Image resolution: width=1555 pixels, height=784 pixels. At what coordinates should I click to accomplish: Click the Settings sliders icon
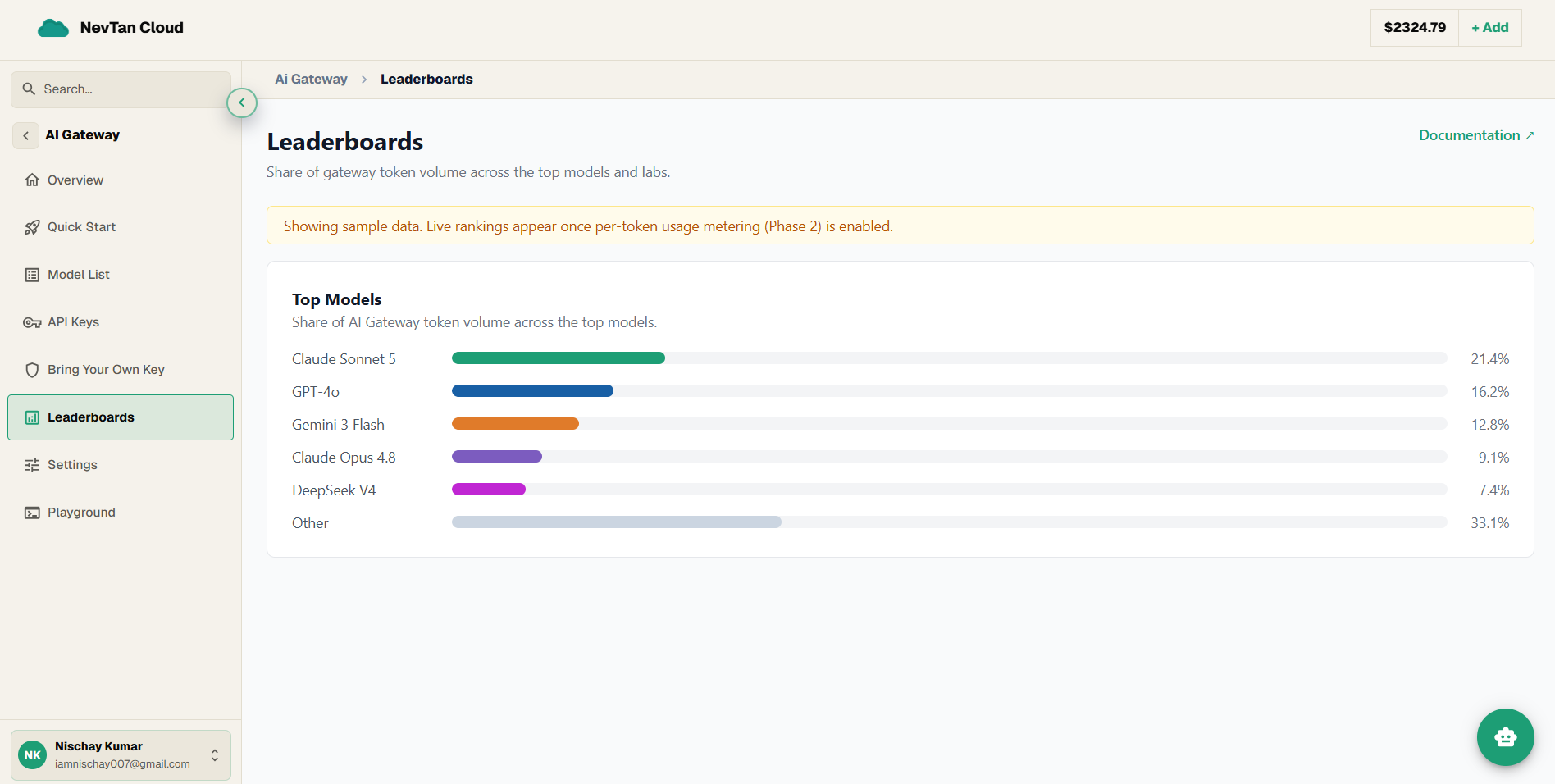click(x=32, y=465)
